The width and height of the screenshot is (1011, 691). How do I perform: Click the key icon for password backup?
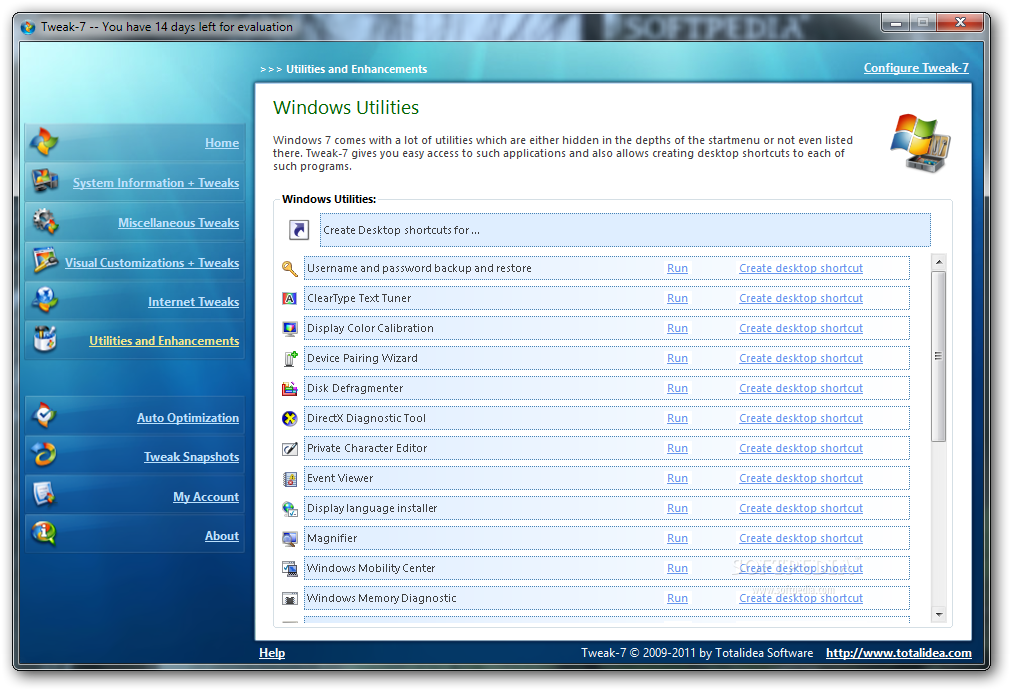click(x=290, y=269)
